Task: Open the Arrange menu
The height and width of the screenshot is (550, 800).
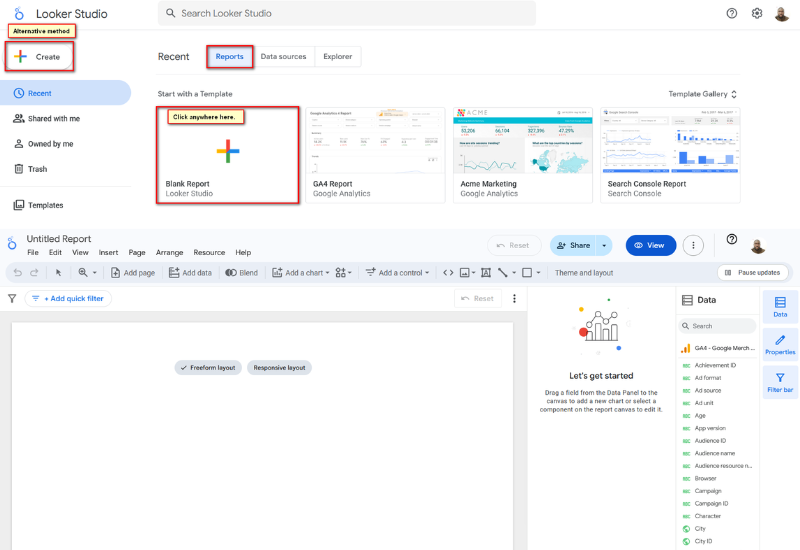Action: tap(169, 253)
